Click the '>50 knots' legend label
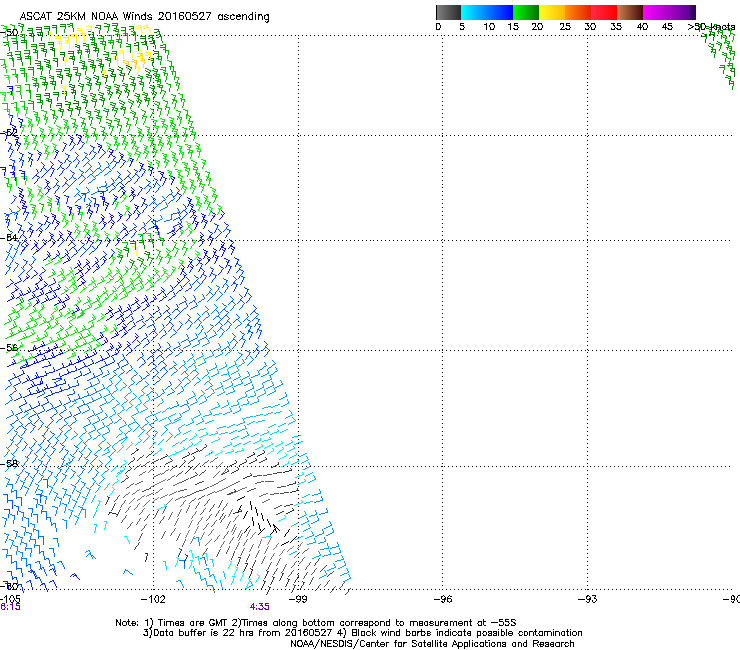The height and width of the screenshot is (650, 740). [712, 27]
